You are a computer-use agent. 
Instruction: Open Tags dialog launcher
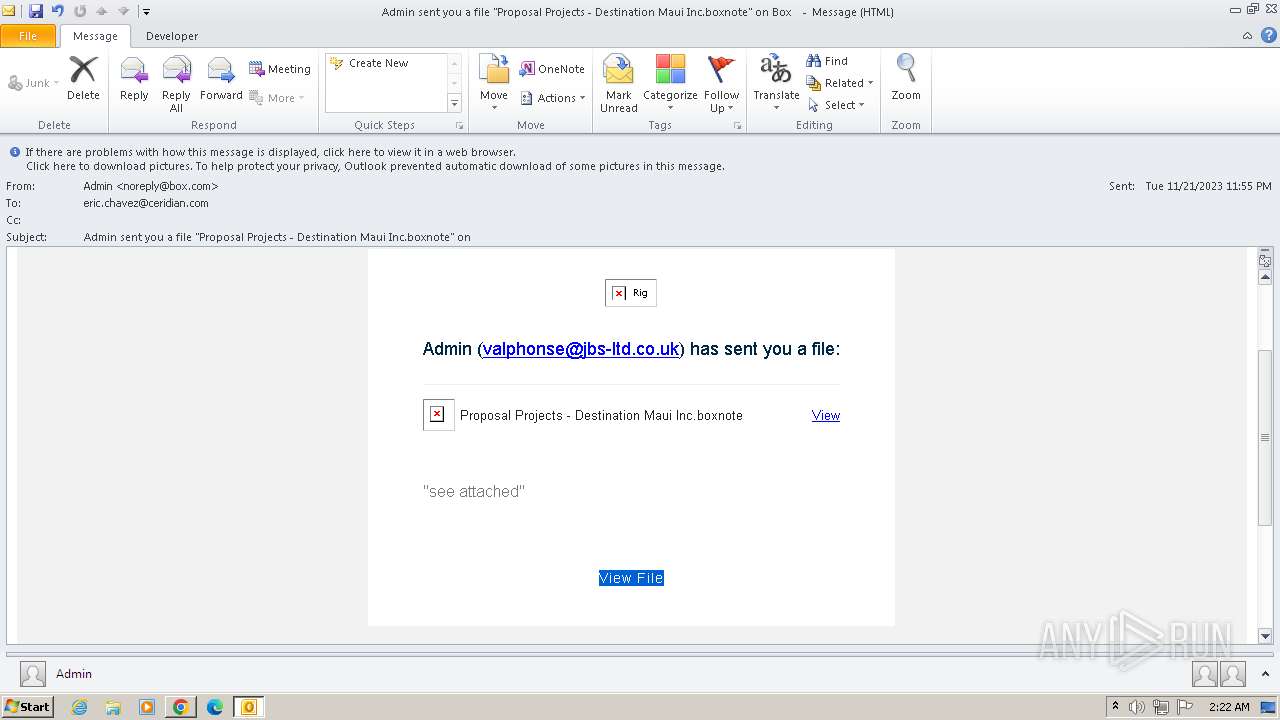[737, 126]
